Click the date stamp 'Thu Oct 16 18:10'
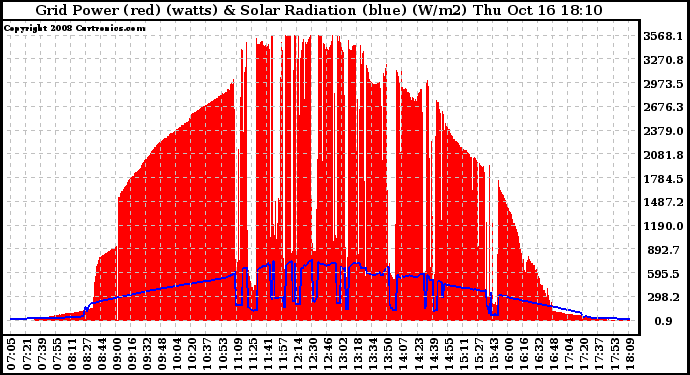The height and width of the screenshot is (375, 690). pyautogui.click(x=537, y=10)
